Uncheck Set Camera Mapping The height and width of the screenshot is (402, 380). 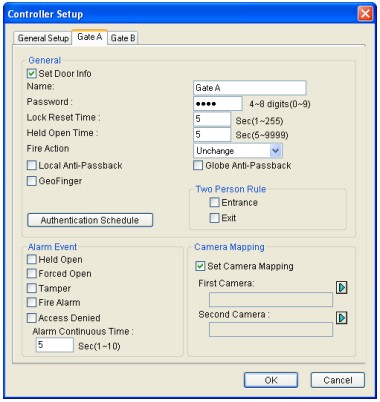[x=200, y=266]
